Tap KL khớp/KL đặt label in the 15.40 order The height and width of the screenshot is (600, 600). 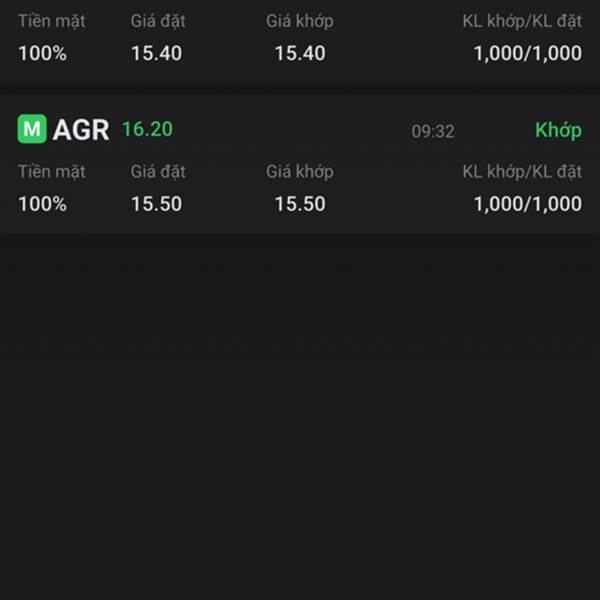pyautogui.click(x=522, y=21)
